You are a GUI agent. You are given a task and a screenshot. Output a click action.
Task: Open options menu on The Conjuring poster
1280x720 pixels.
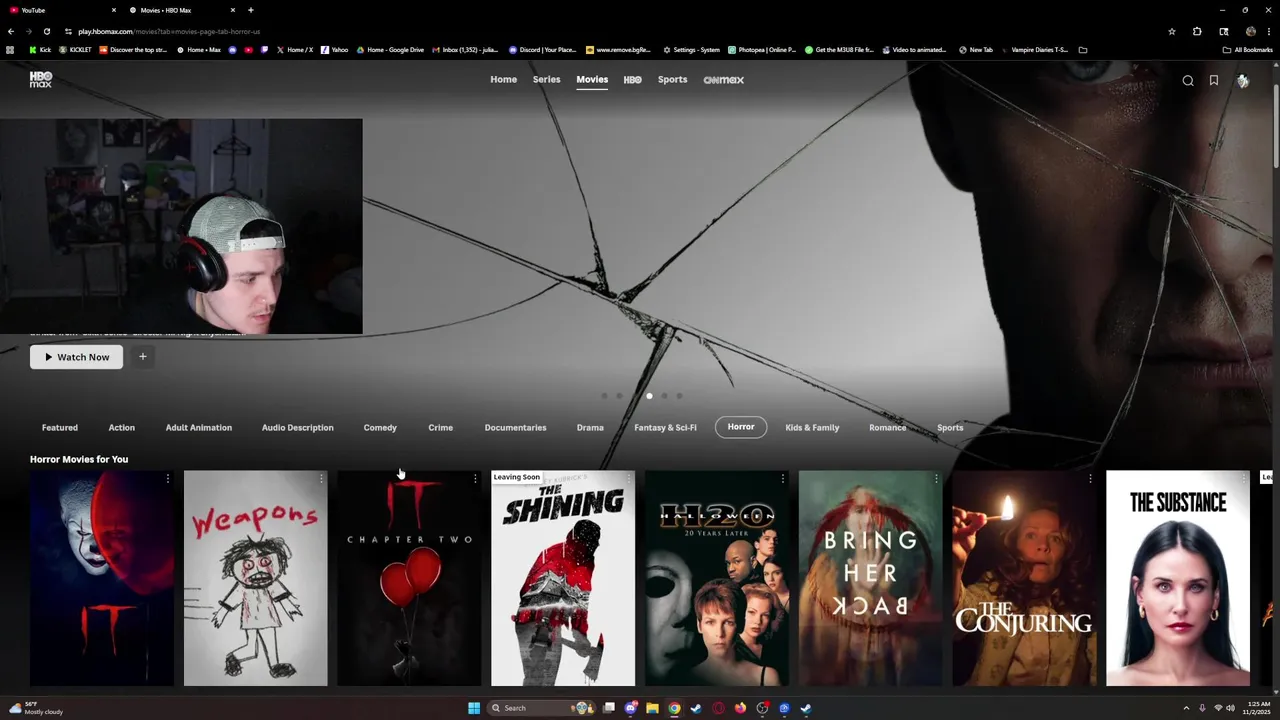(x=1090, y=479)
